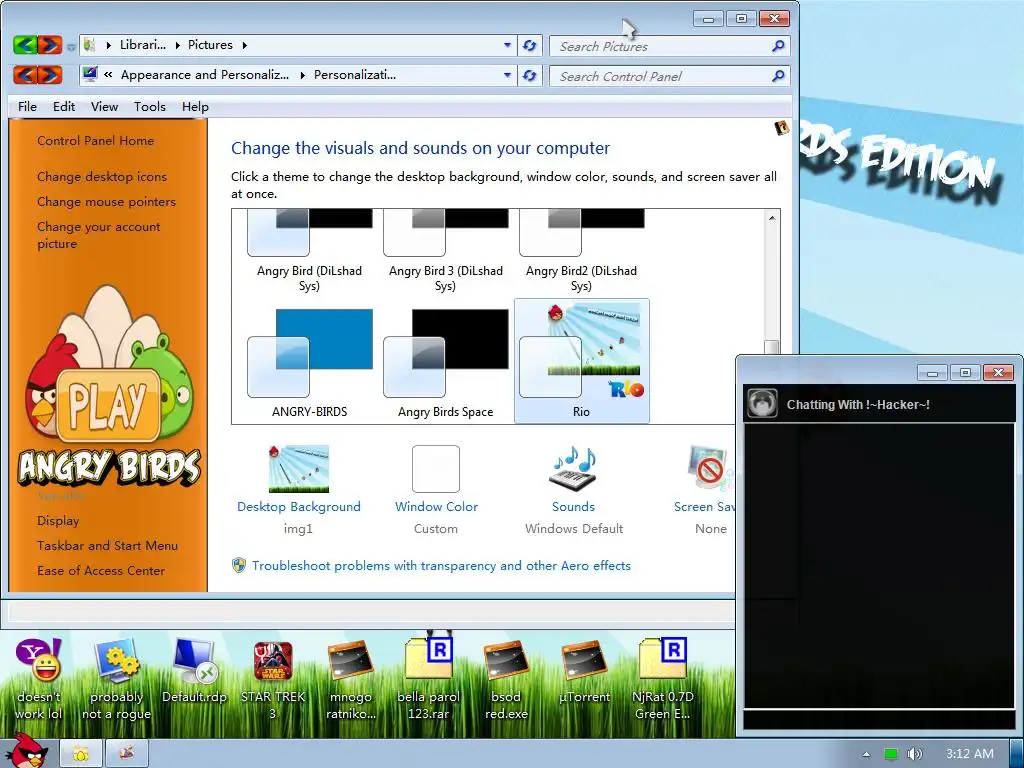Show hidden tray icons arrow

tap(866, 754)
